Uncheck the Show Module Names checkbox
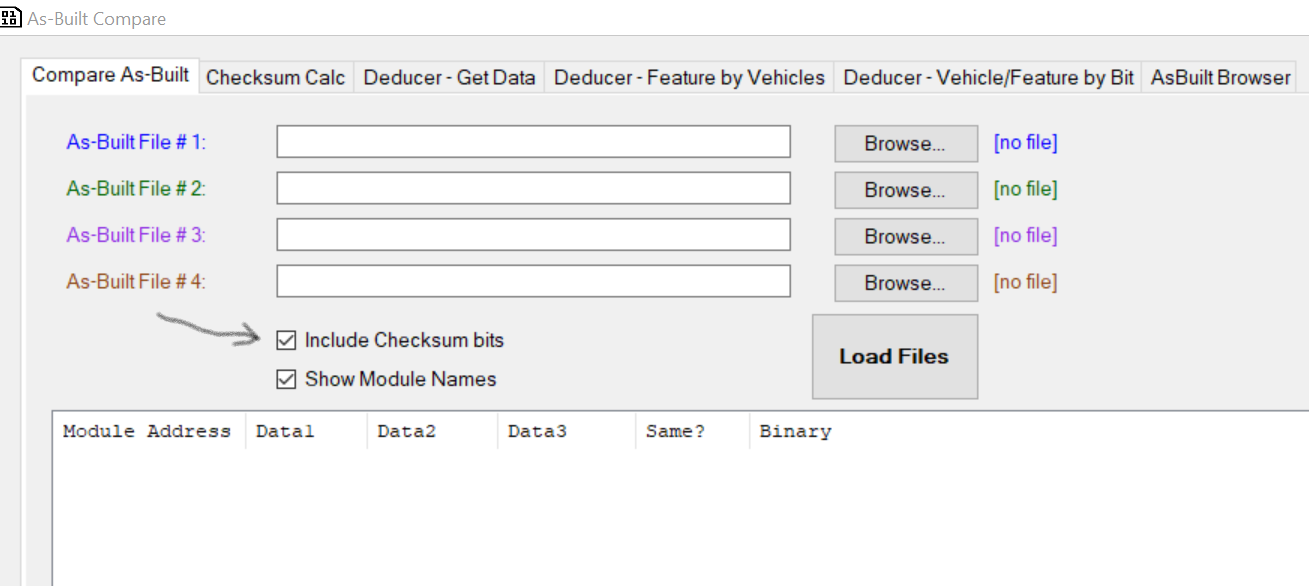Image resolution: width=1309 pixels, height=586 pixels. click(286, 380)
